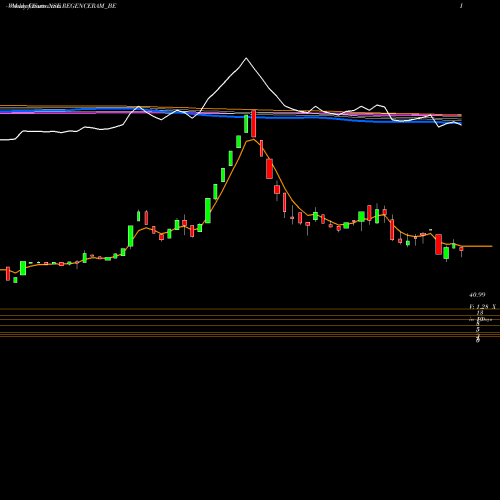
Task: Click the 18 volume scale label
Action: click(x=480, y=313)
